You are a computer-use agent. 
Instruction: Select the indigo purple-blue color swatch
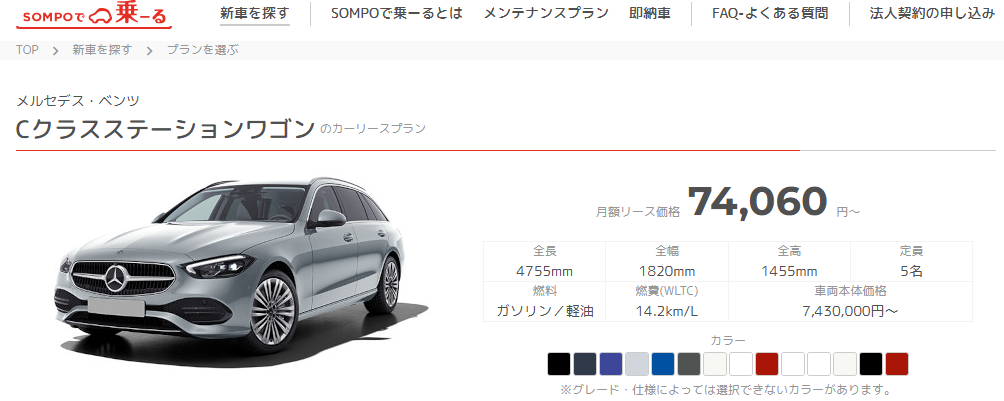[x=611, y=364]
